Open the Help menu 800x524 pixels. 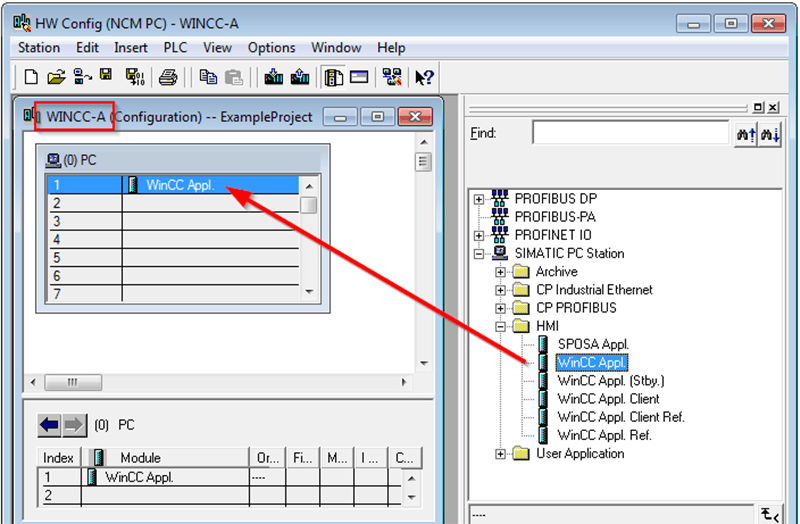pyautogui.click(x=391, y=47)
